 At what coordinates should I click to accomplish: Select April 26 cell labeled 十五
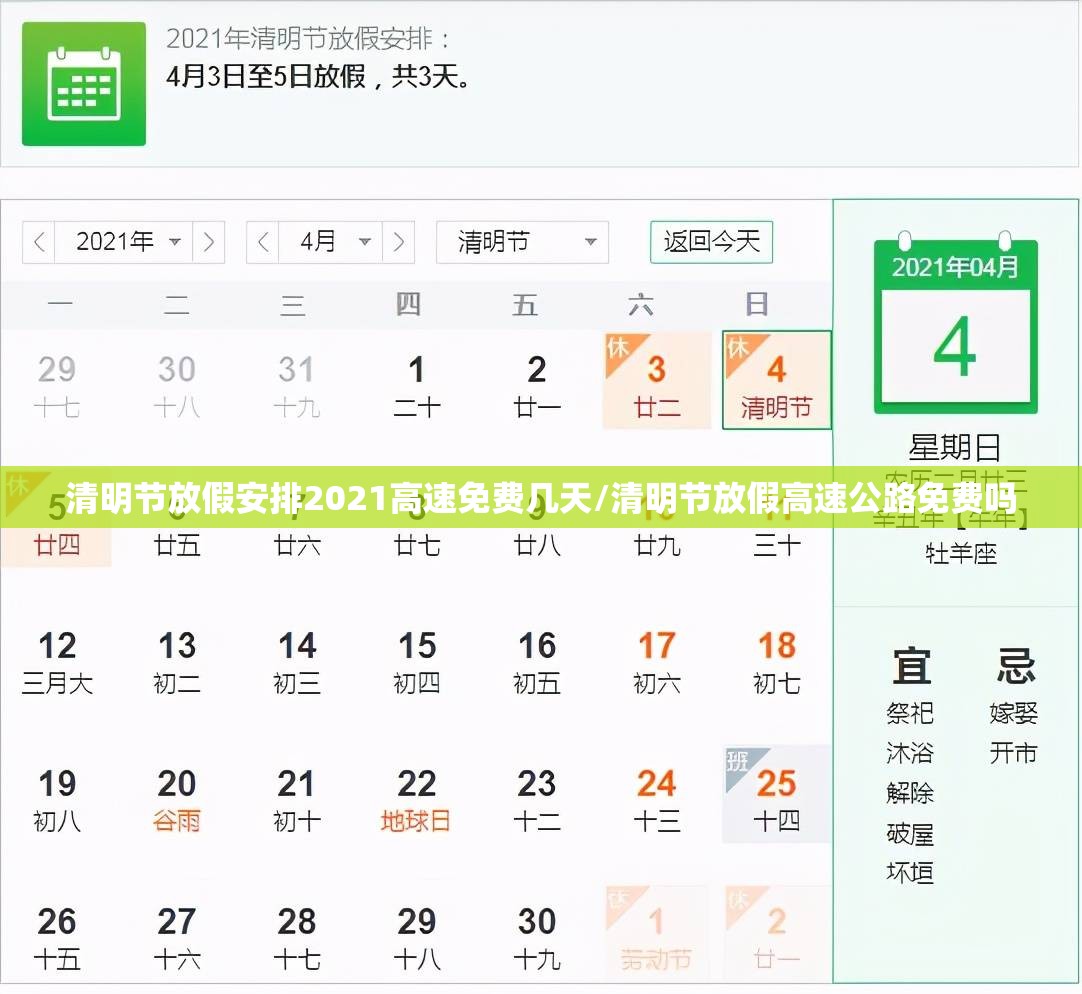(x=57, y=938)
